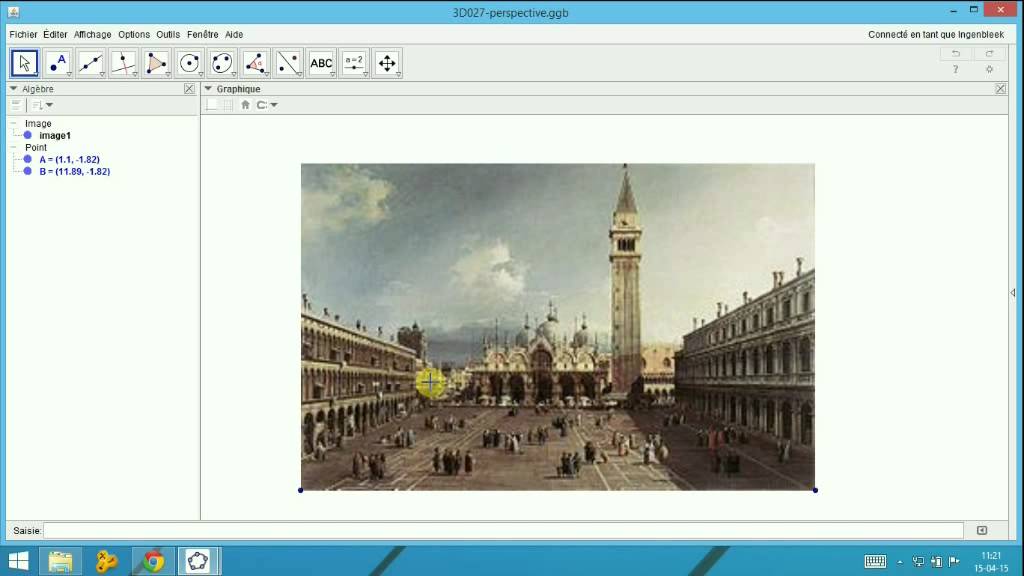This screenshot has height=576, width=1024.
Task: Collapse the Point tree group
Action: pyautogui.click(x=13, y=148)
